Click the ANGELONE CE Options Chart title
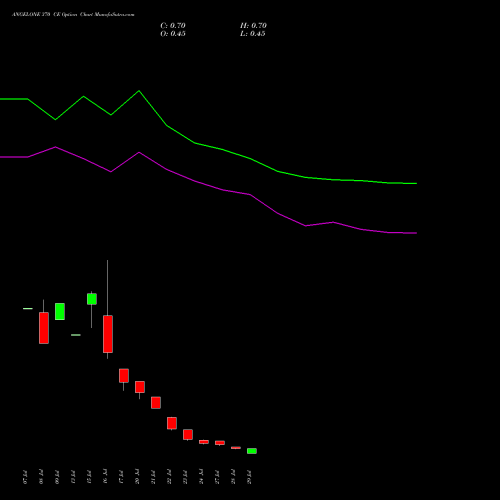 pyautogui.click(x=73, y=15)
